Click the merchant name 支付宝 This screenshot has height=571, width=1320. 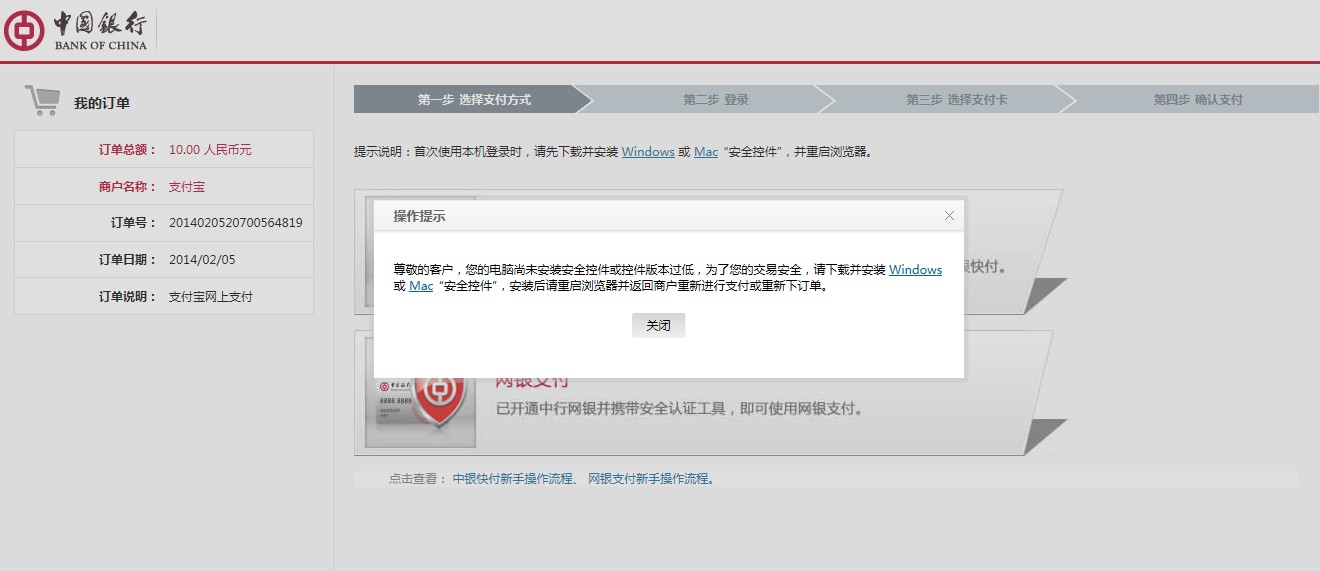187,187
